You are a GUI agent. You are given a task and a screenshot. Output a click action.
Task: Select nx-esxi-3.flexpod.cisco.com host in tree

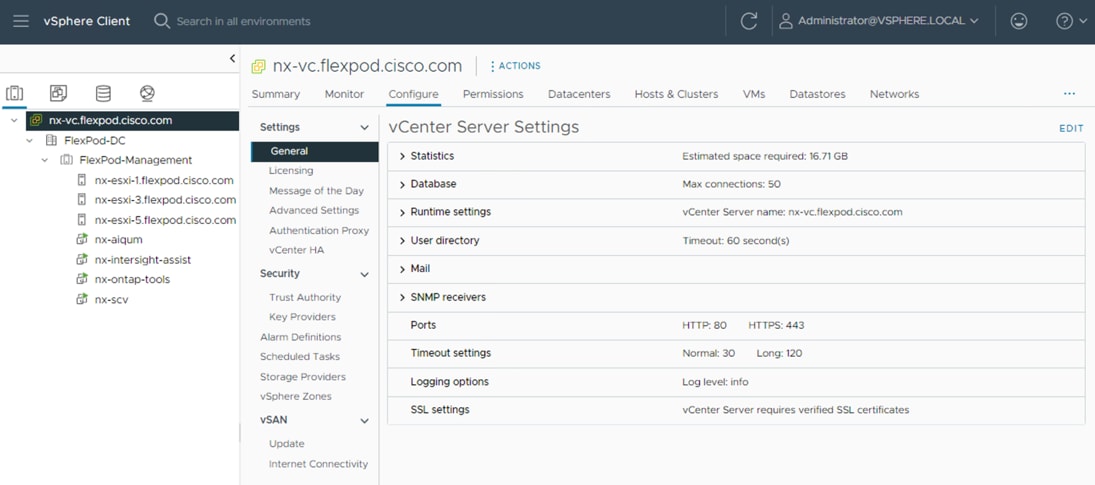[x=165, y=200]
